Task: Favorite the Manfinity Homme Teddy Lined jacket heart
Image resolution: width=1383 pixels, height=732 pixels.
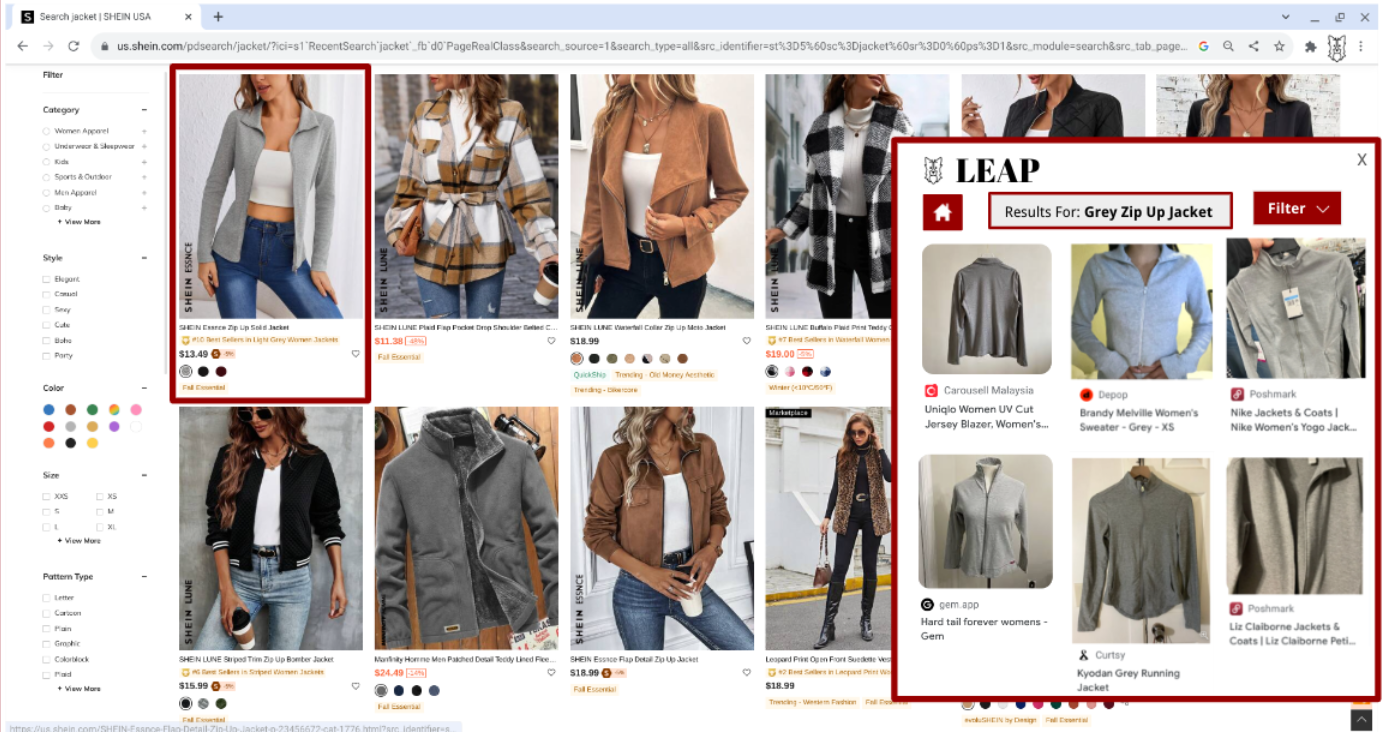Action: coord(551,673)
